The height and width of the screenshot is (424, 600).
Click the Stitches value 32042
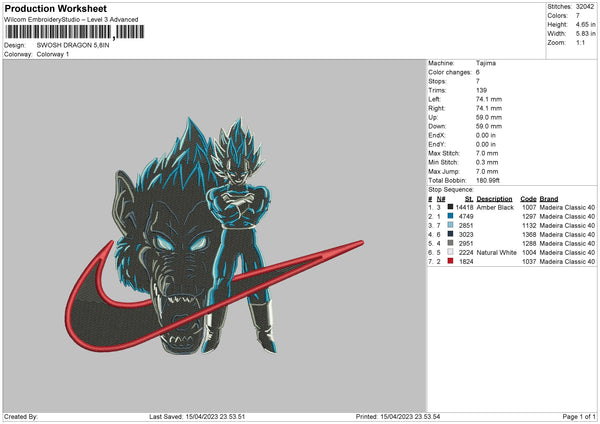click(585, 7)
